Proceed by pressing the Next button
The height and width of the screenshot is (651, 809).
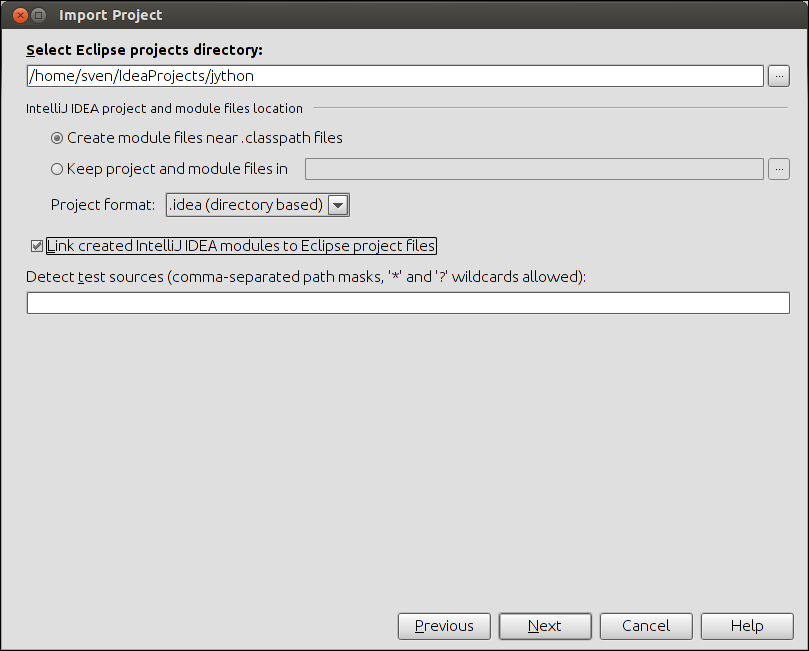pos(545,626)
